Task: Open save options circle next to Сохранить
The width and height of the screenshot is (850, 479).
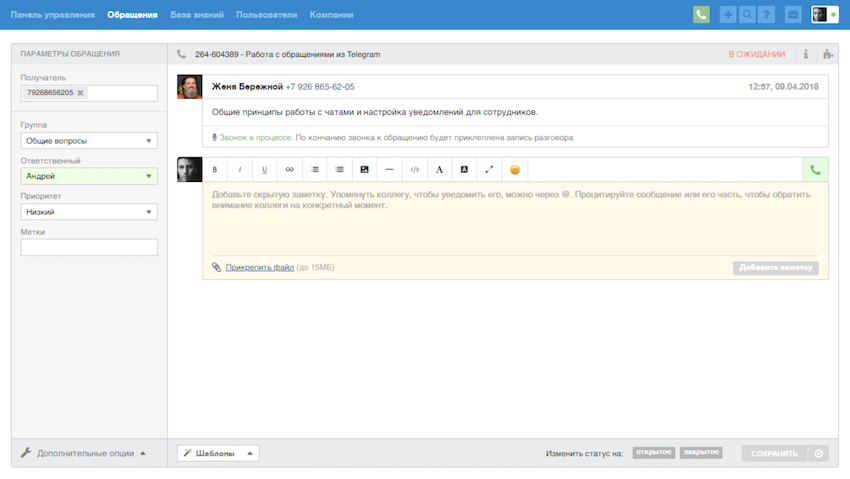Action: click(819, 453)
